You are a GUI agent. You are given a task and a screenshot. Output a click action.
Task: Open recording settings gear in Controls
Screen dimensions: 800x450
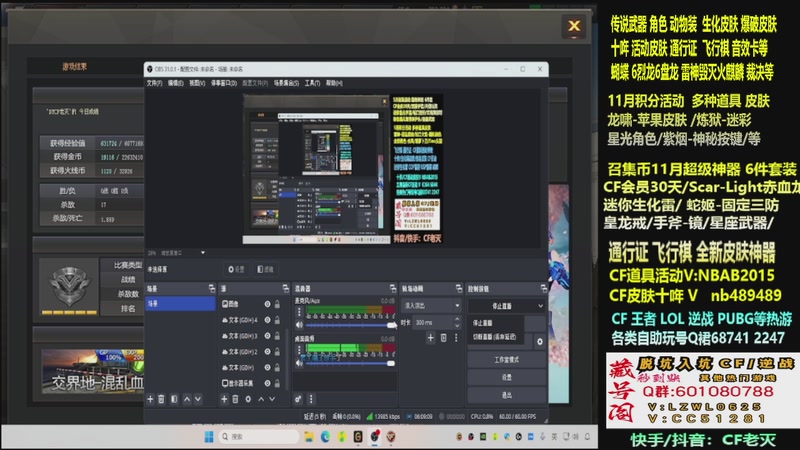click(540, 341)
